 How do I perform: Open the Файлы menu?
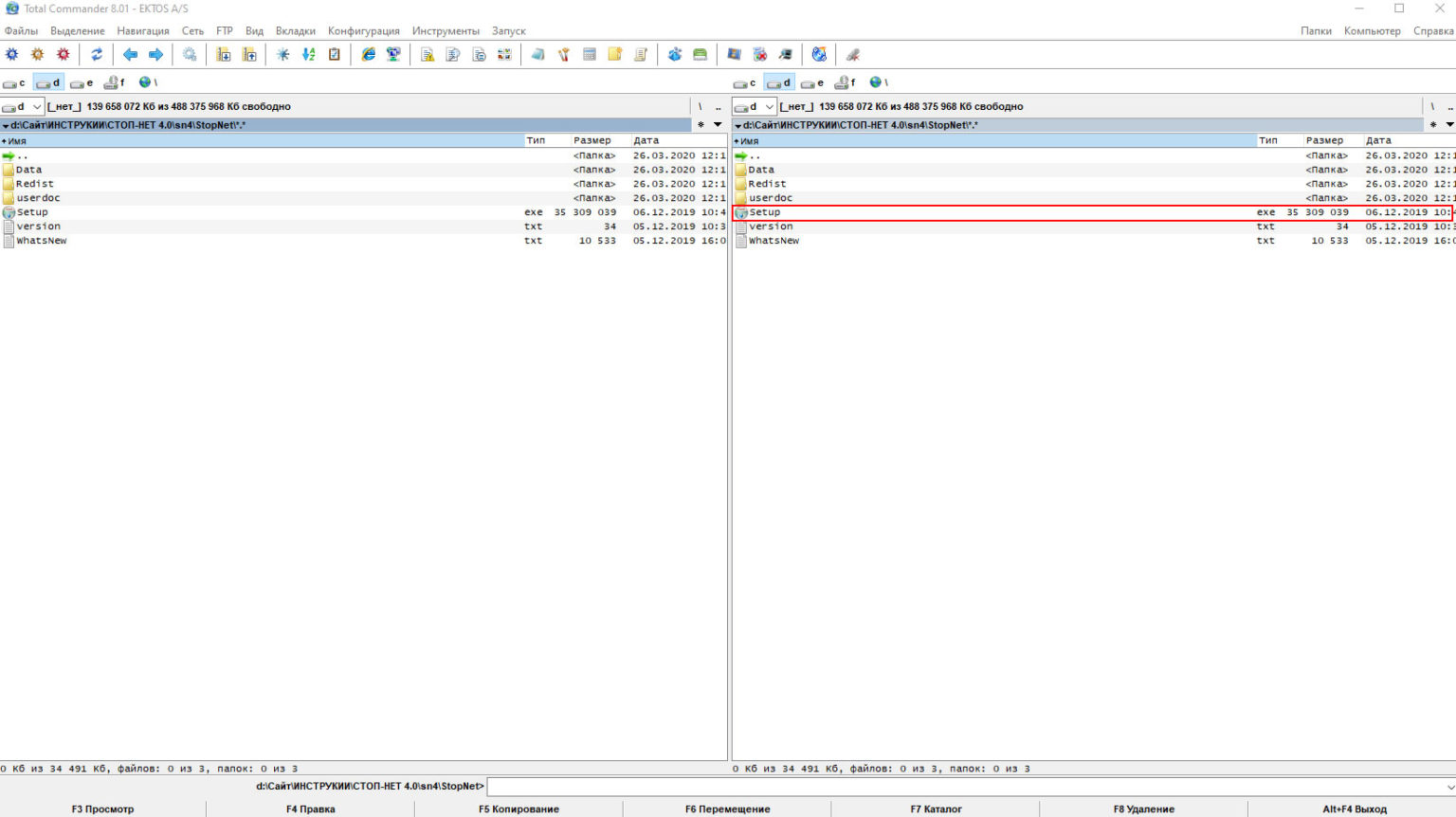22,31
